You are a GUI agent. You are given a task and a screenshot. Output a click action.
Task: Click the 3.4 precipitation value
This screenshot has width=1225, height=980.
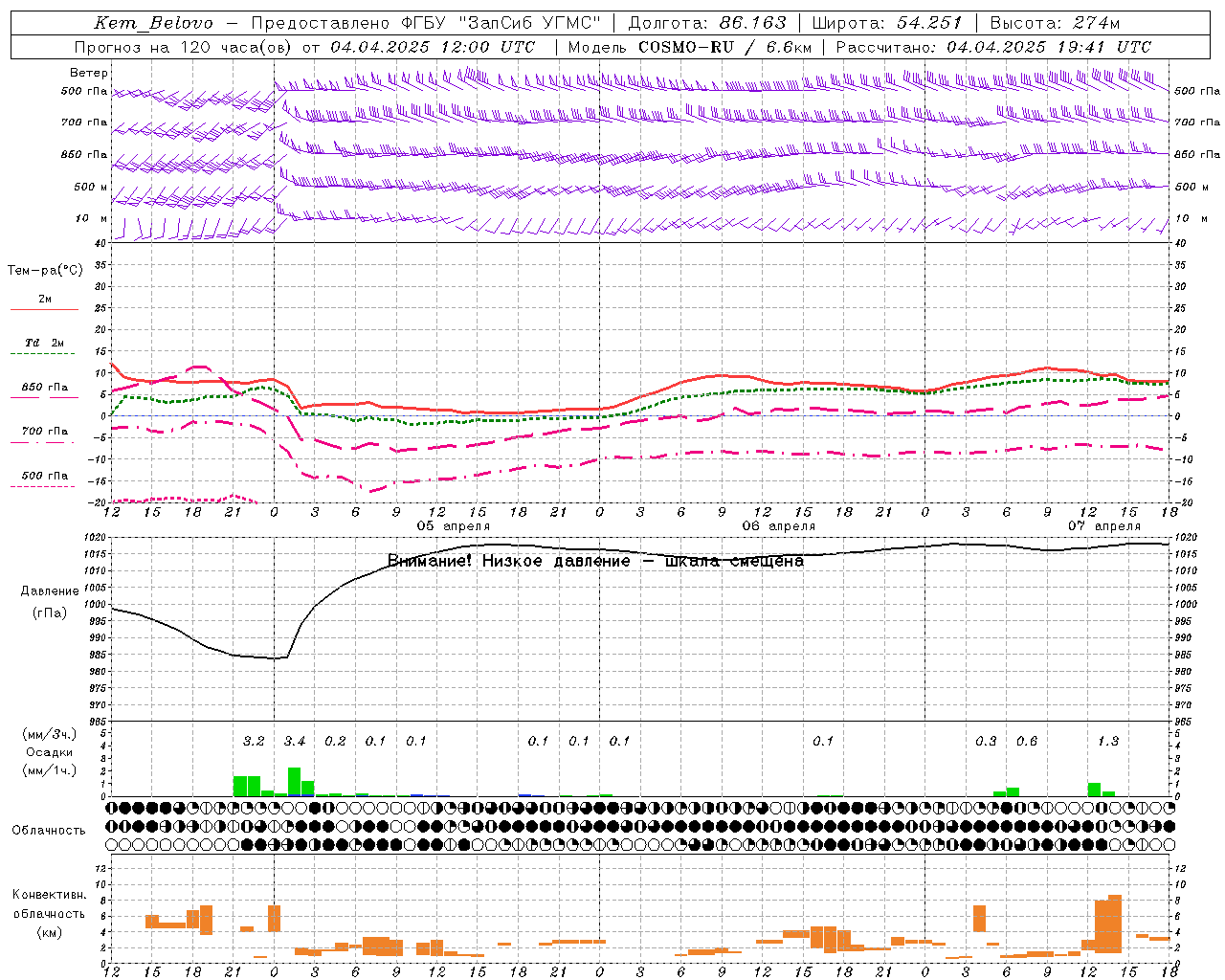[295, 742]
